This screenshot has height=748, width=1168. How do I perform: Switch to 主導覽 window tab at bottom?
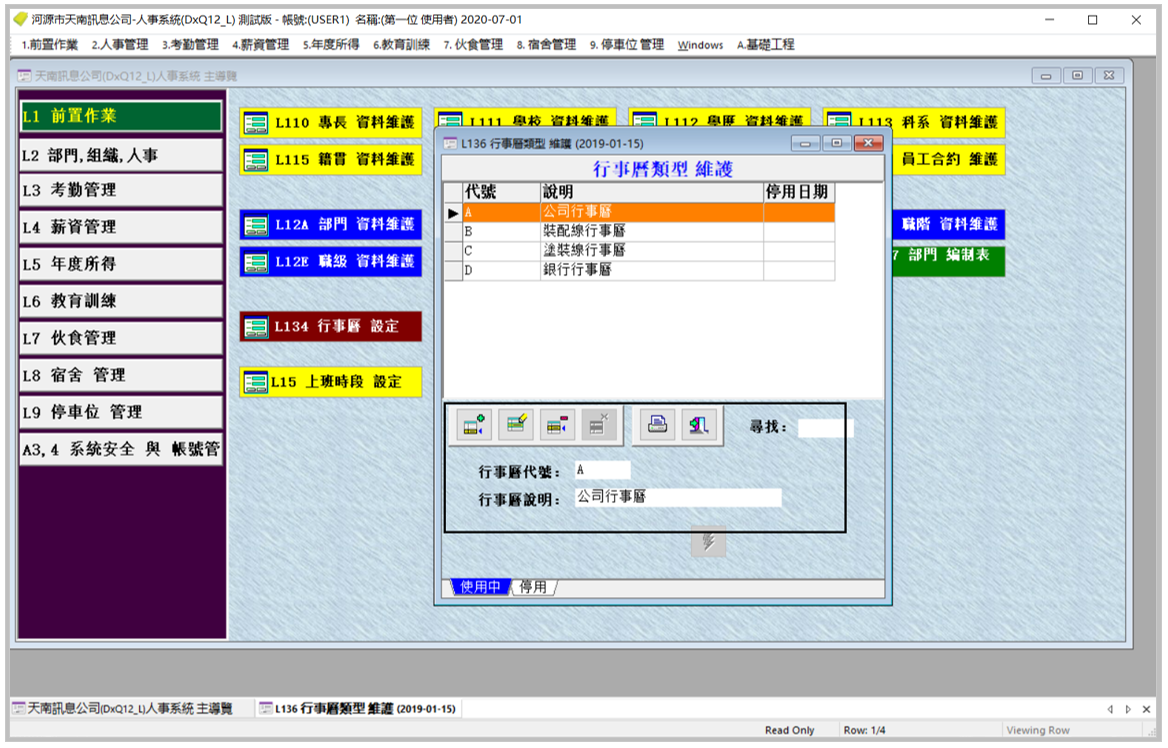[123, 709]
